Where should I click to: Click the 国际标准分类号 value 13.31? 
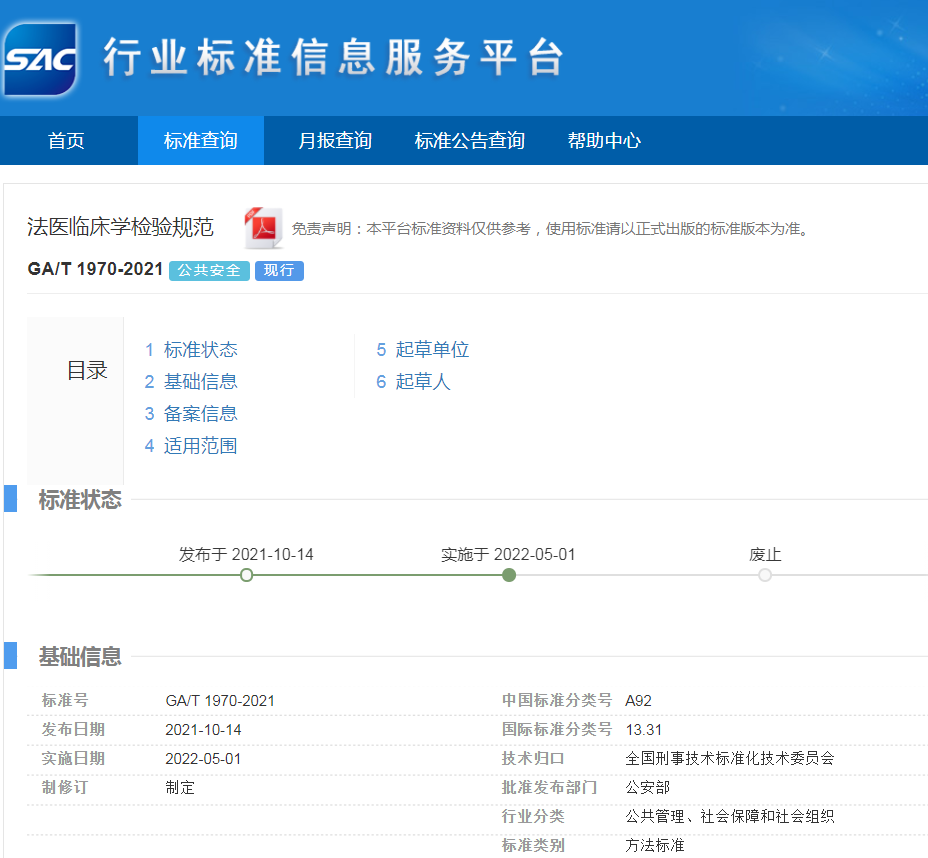(x=643, y=730)
